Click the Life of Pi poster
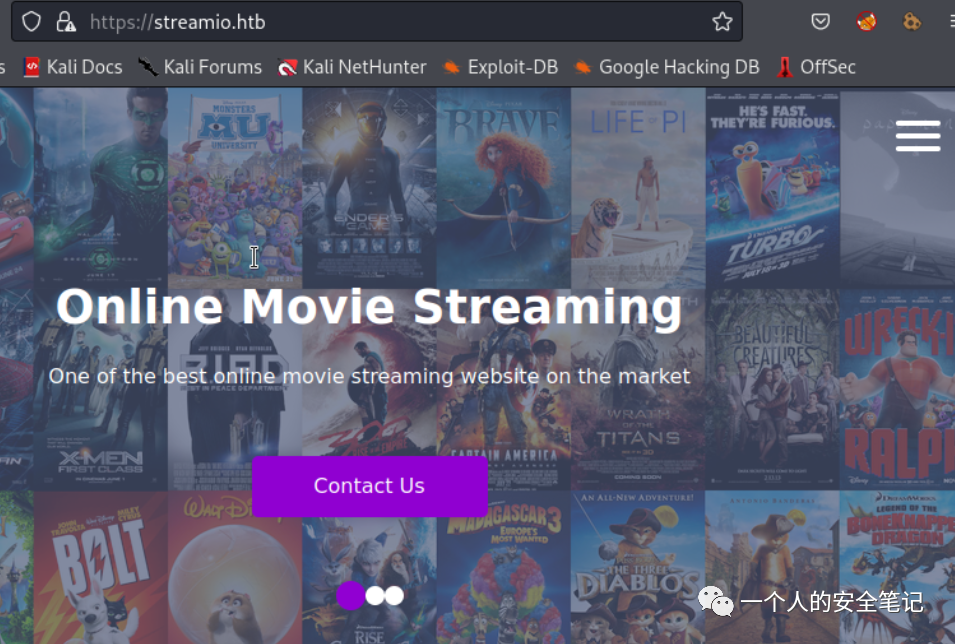Screen dimensions: 955x644 point(638,188)
